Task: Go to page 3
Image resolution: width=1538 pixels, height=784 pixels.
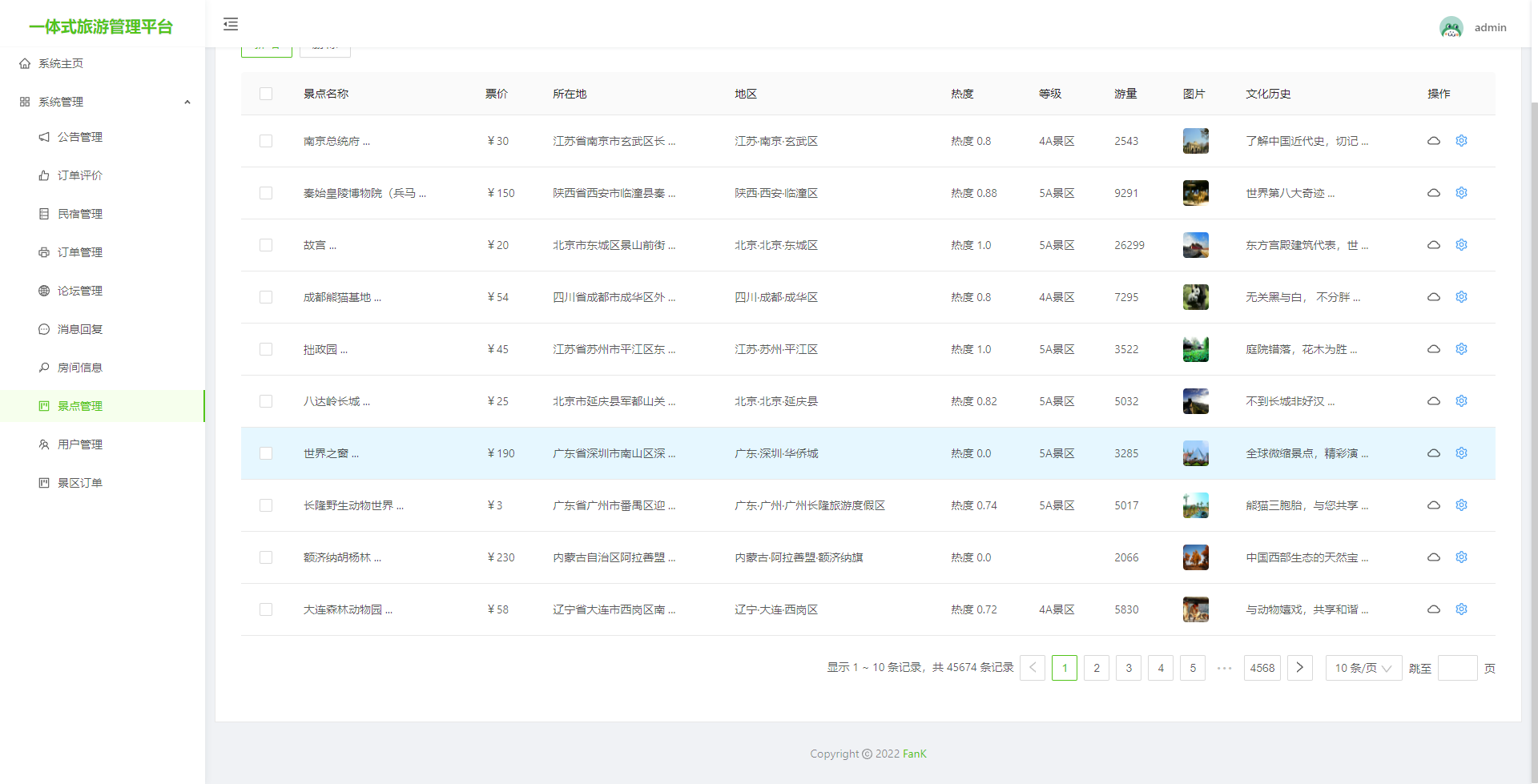Action: pyautogui.click(x=1129, y=668)
